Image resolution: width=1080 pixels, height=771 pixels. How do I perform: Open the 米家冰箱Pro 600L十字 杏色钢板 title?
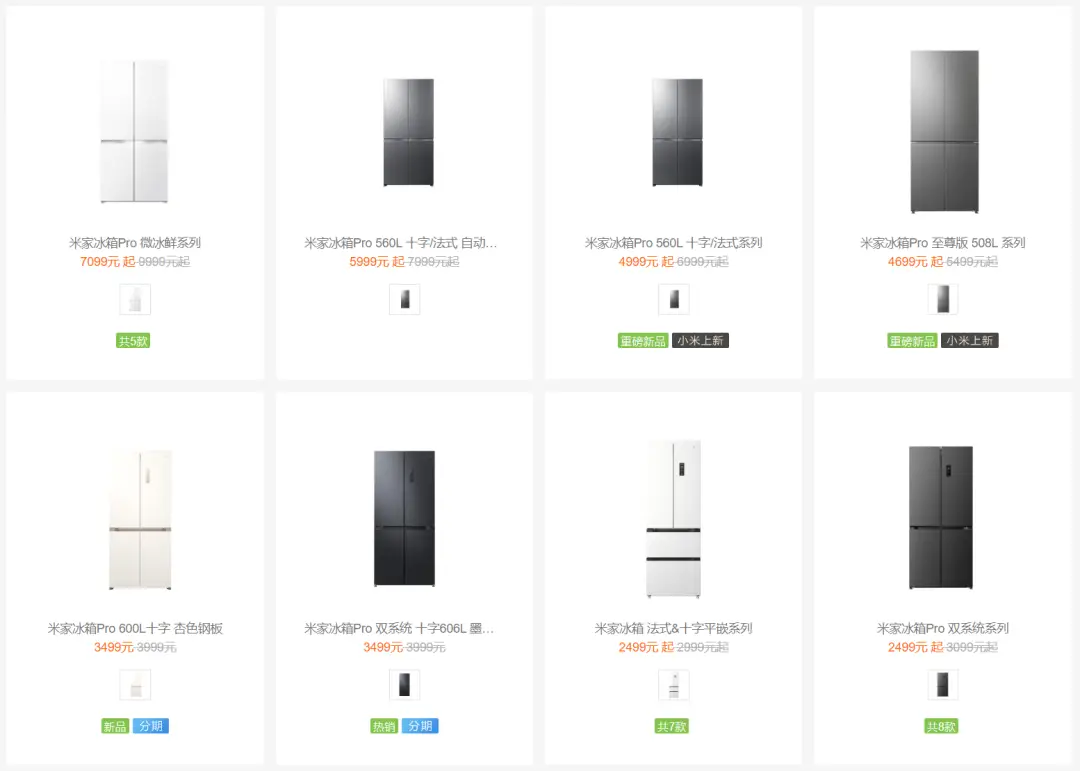click(x=135, y=628)
